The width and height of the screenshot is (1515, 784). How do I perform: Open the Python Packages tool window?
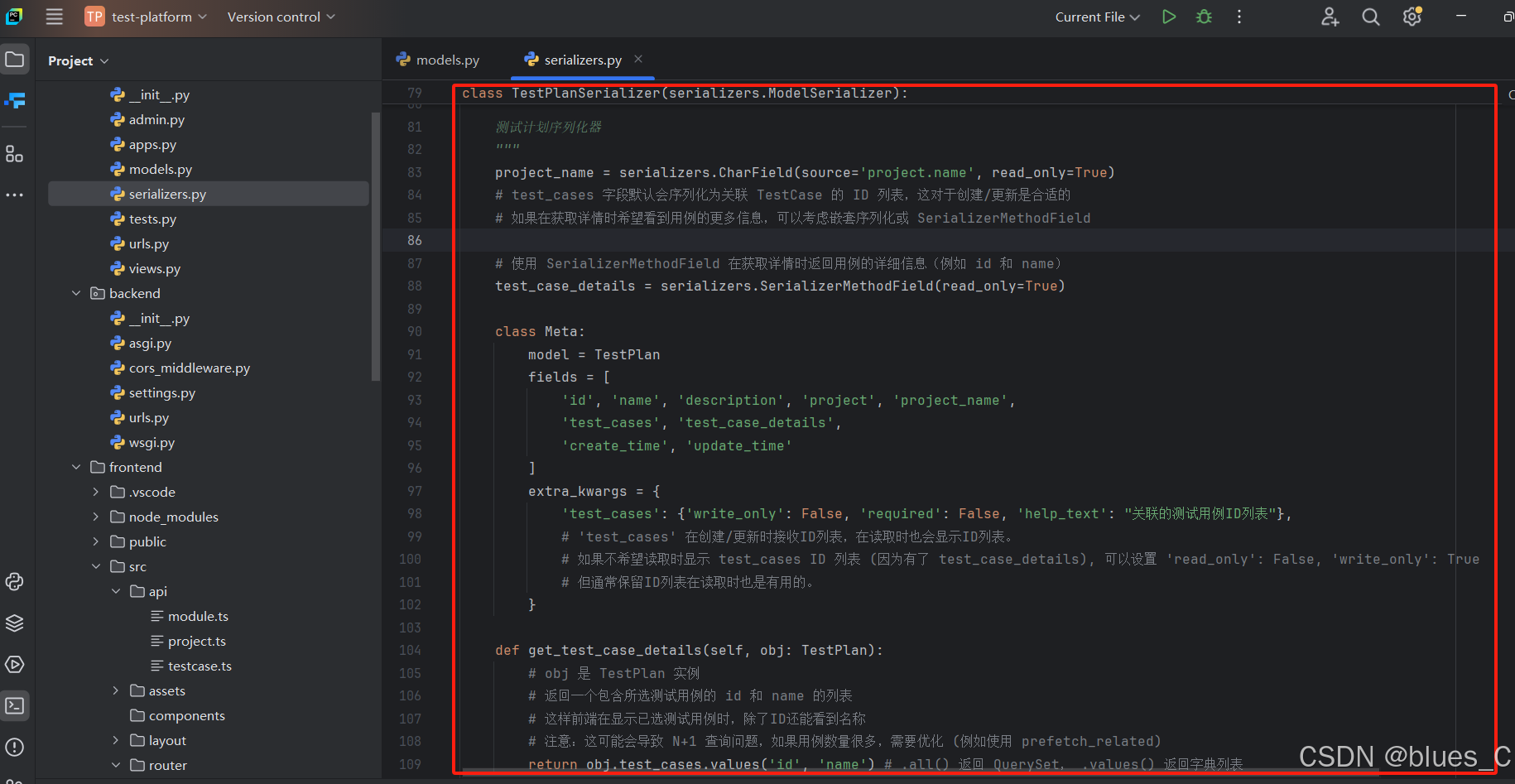[15, 623]
